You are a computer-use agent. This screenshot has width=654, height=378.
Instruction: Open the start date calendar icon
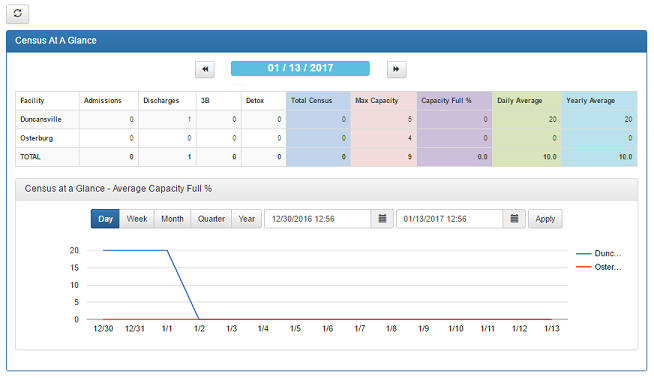click(382, 219)
